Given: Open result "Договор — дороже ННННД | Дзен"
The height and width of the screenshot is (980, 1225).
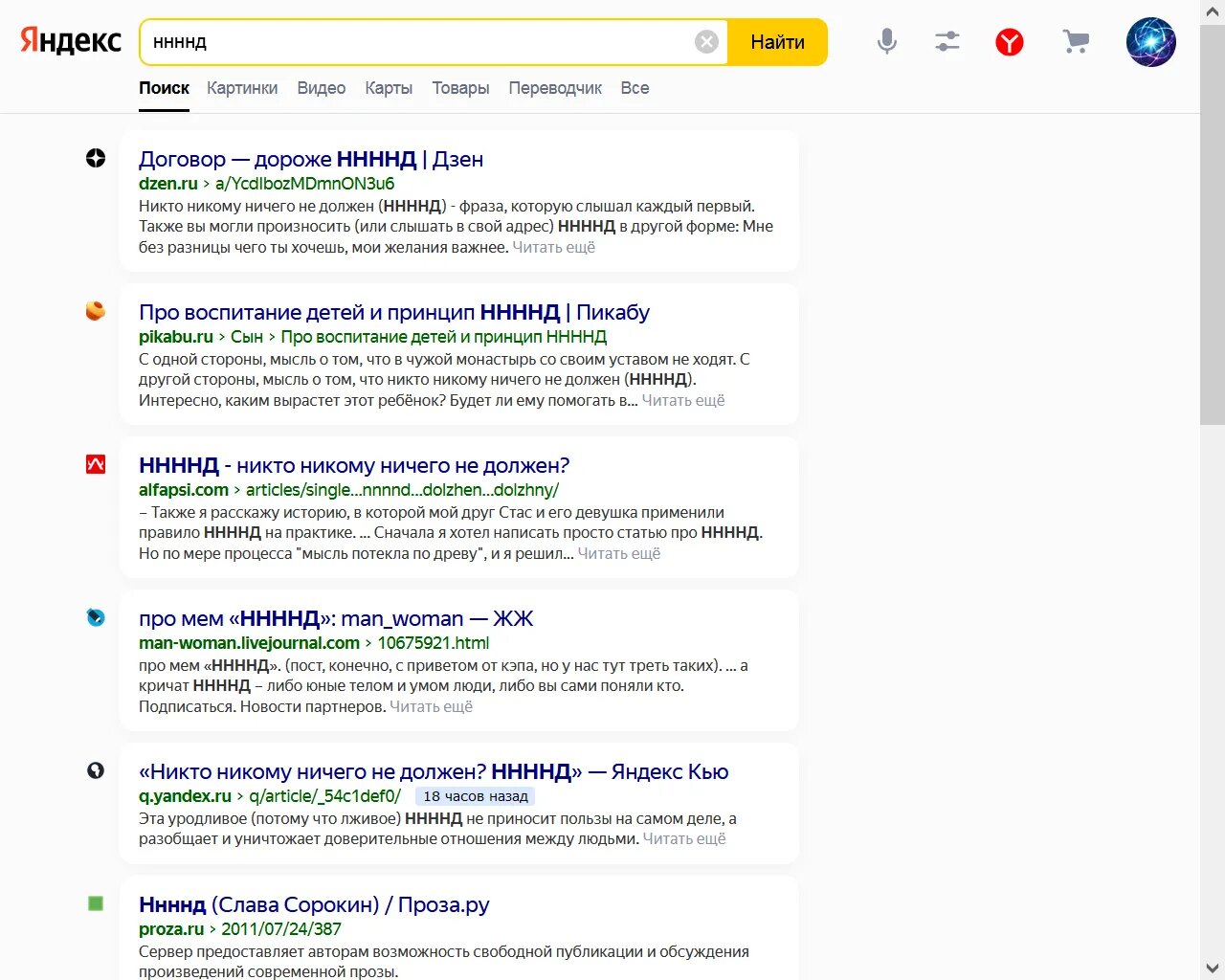Looking at the screenshot, I should pos(311,159).
